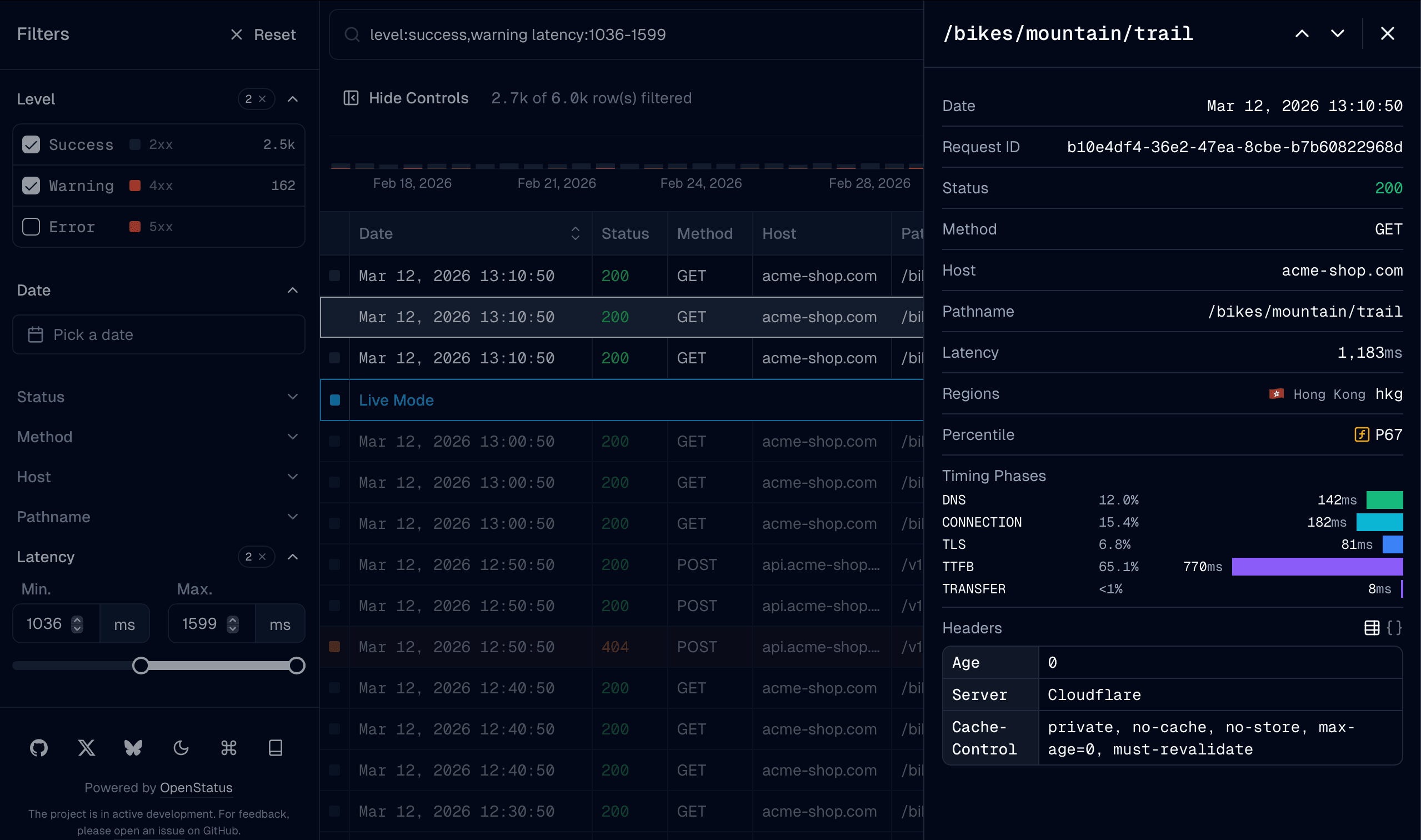1421x840 pixels.
Task: Open the GitHub icon link
Action: coord(38,748)
